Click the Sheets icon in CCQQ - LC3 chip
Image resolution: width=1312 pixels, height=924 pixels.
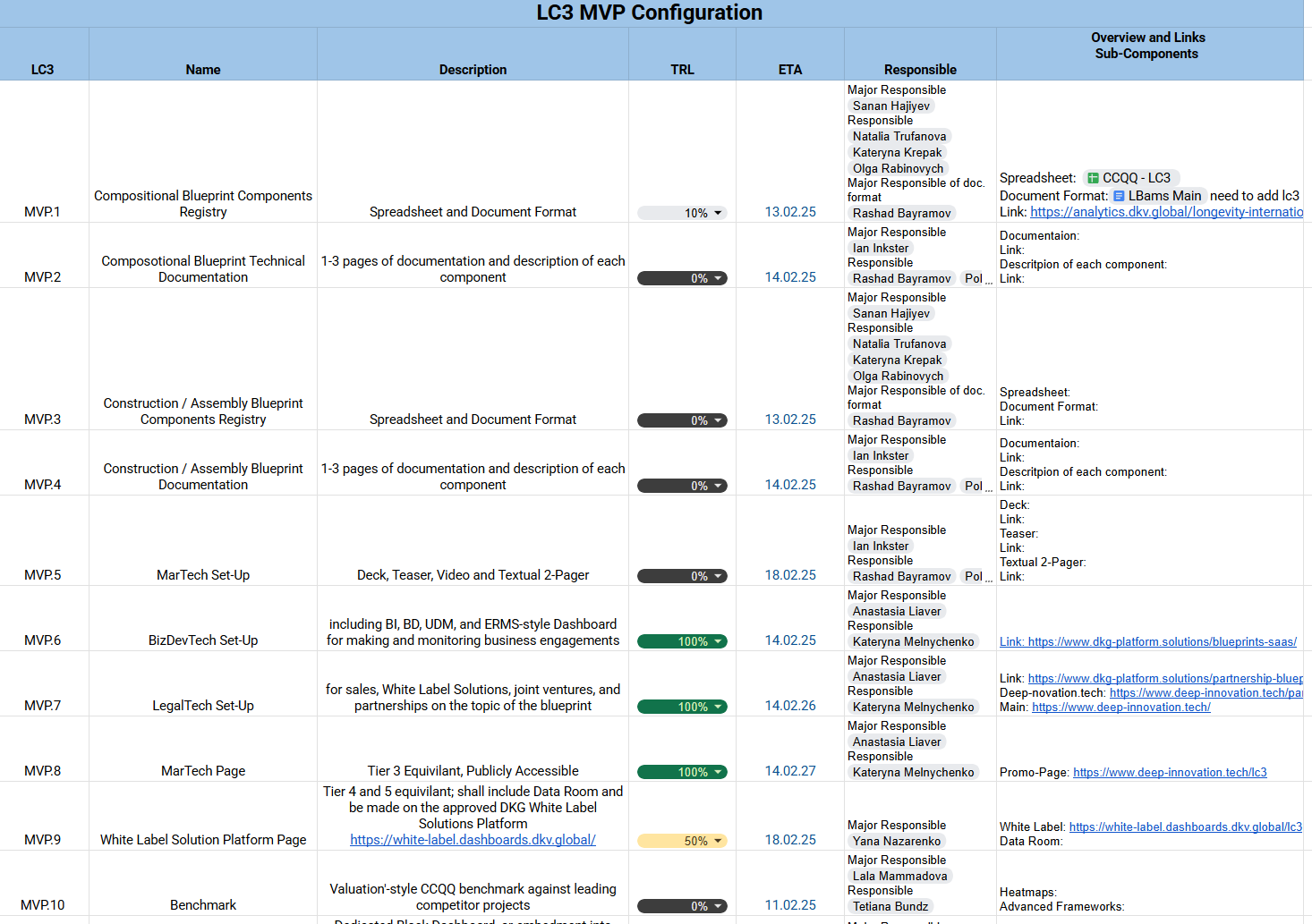click(x=1093, y=178)
